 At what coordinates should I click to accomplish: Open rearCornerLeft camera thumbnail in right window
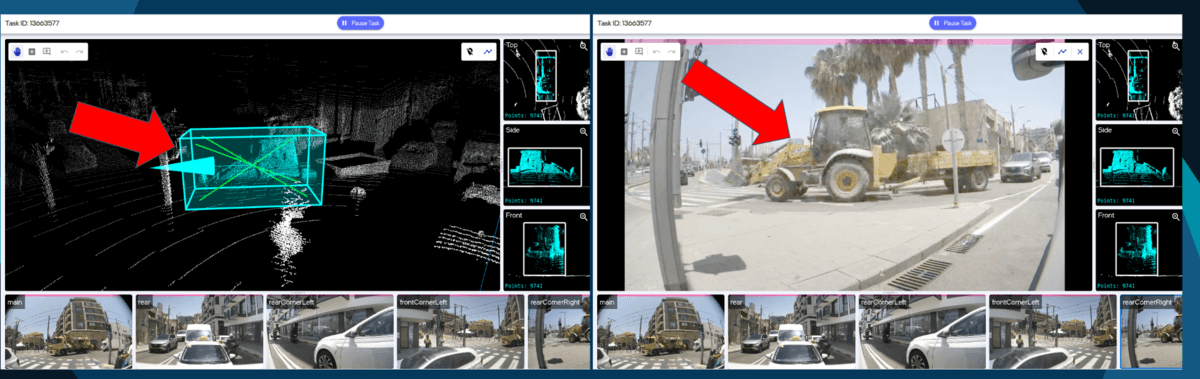click(x=921, y=332)
